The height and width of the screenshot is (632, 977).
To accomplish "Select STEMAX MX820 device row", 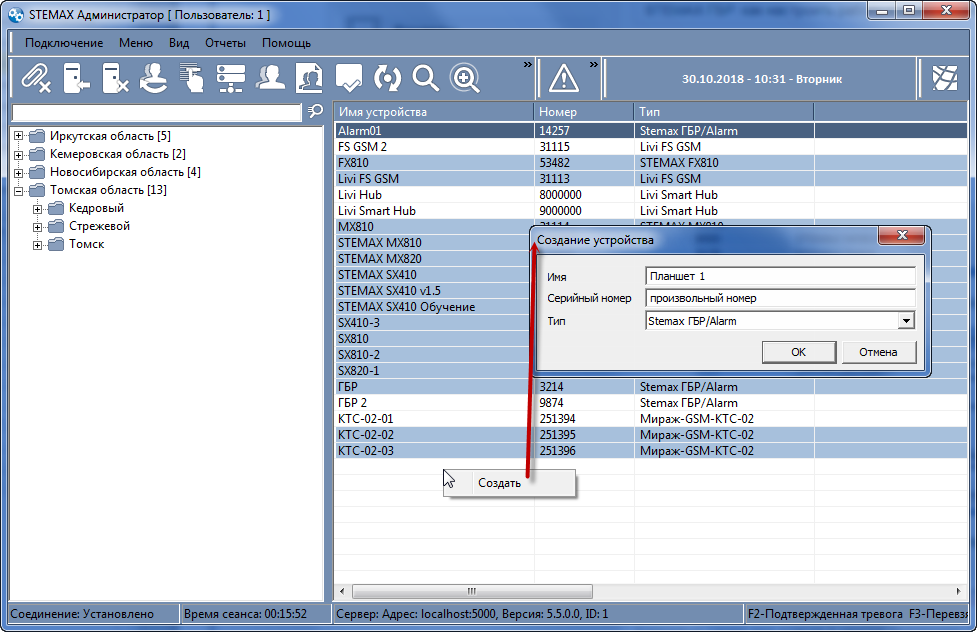I will tap(434, 259).
